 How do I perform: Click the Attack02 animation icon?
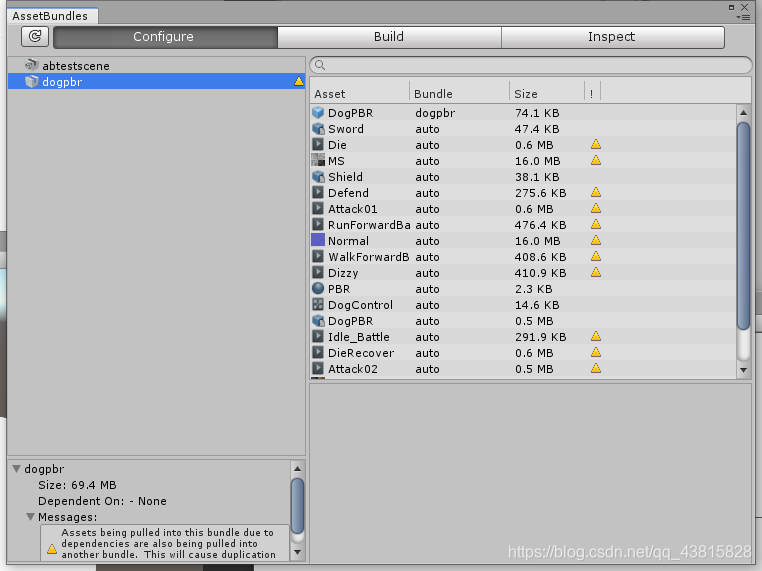(x=318, y=368)
